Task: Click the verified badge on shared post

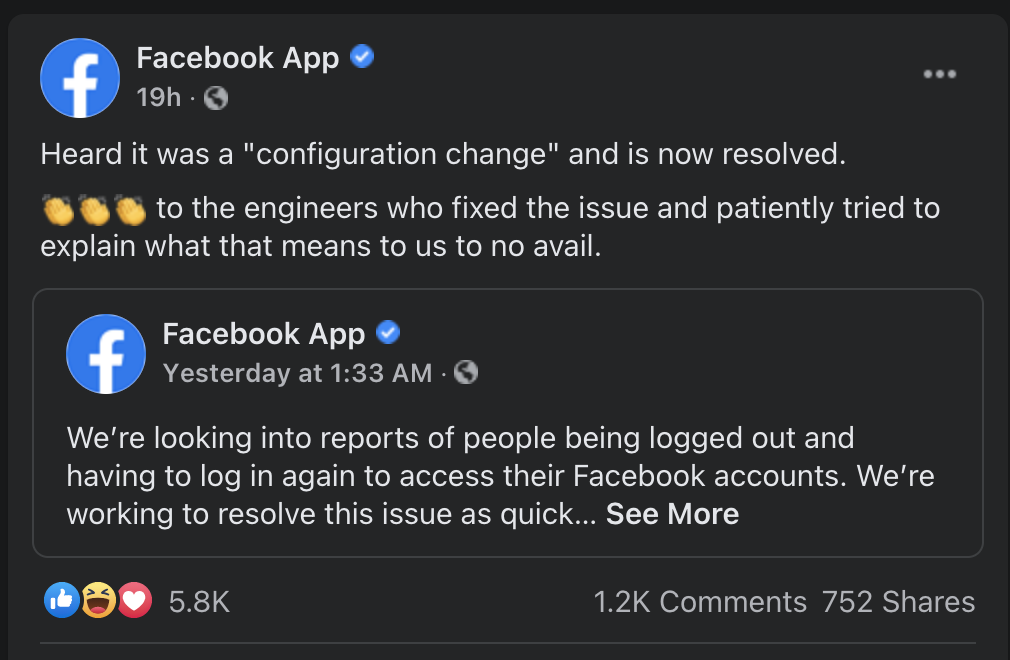Action: tap(388, 332)
